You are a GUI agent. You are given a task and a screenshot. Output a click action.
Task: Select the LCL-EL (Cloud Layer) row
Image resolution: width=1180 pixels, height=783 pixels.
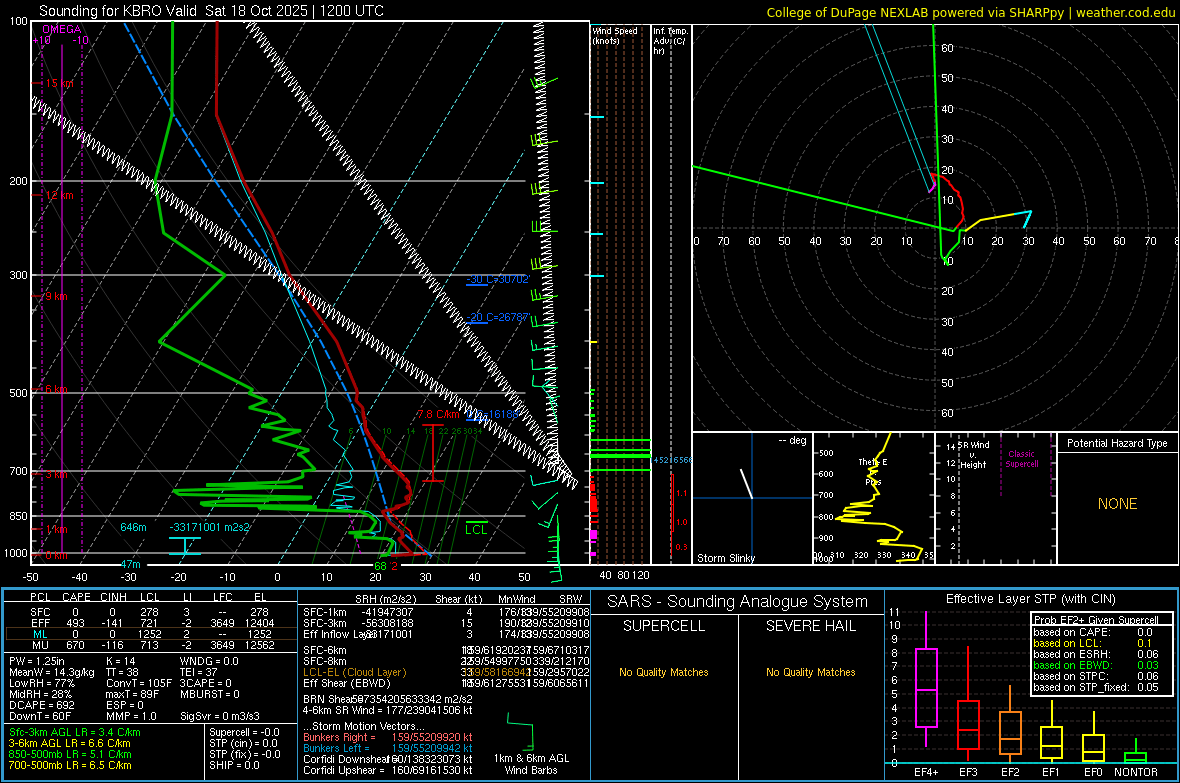tap(446, 672)
